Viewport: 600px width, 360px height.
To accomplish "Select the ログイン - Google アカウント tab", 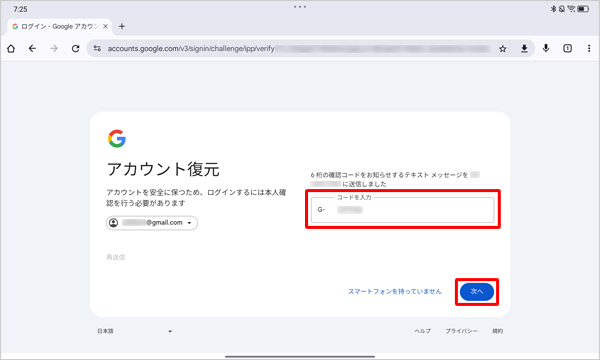I will pos(59,26).
